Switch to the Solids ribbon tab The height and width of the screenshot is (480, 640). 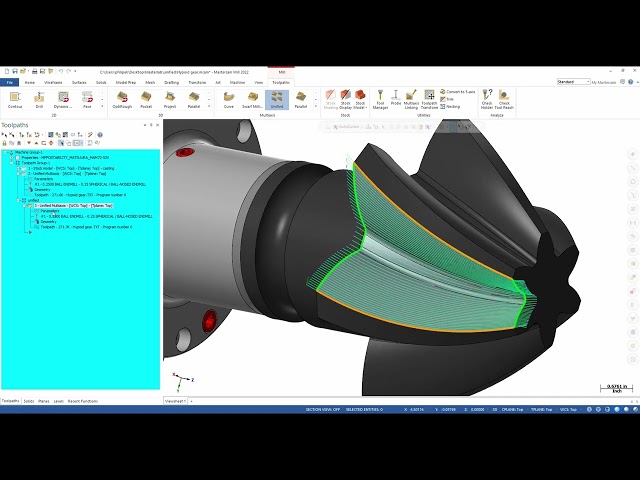click(101, 82)
